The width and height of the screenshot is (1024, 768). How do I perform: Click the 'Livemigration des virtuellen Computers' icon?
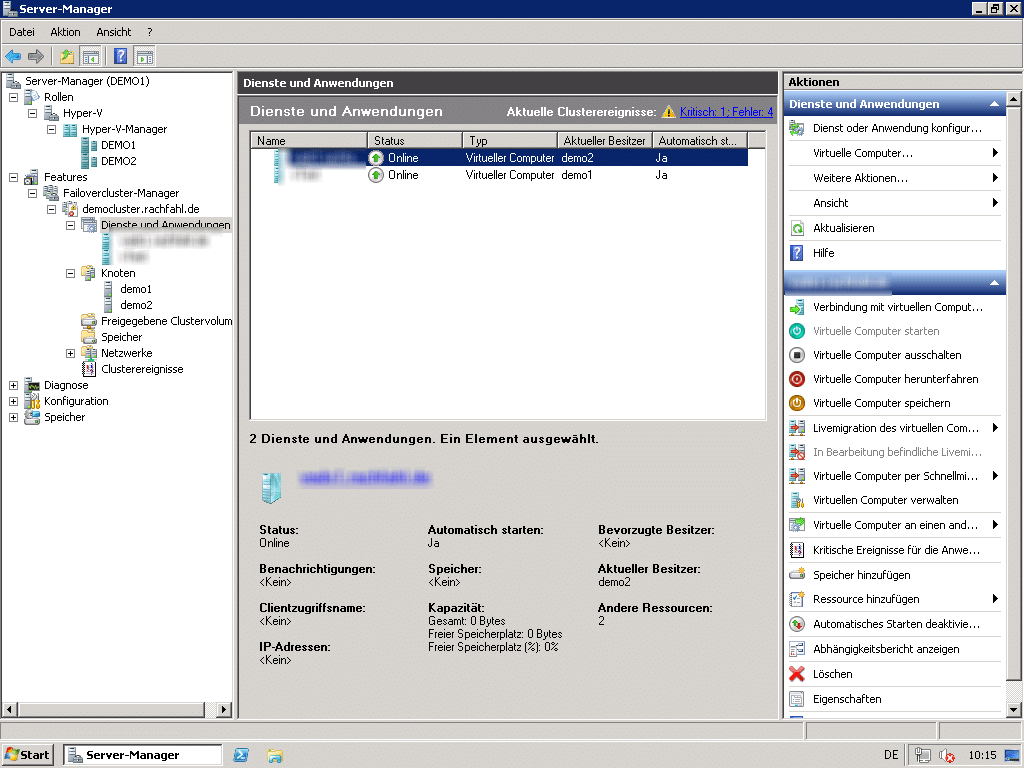(797, 428)
